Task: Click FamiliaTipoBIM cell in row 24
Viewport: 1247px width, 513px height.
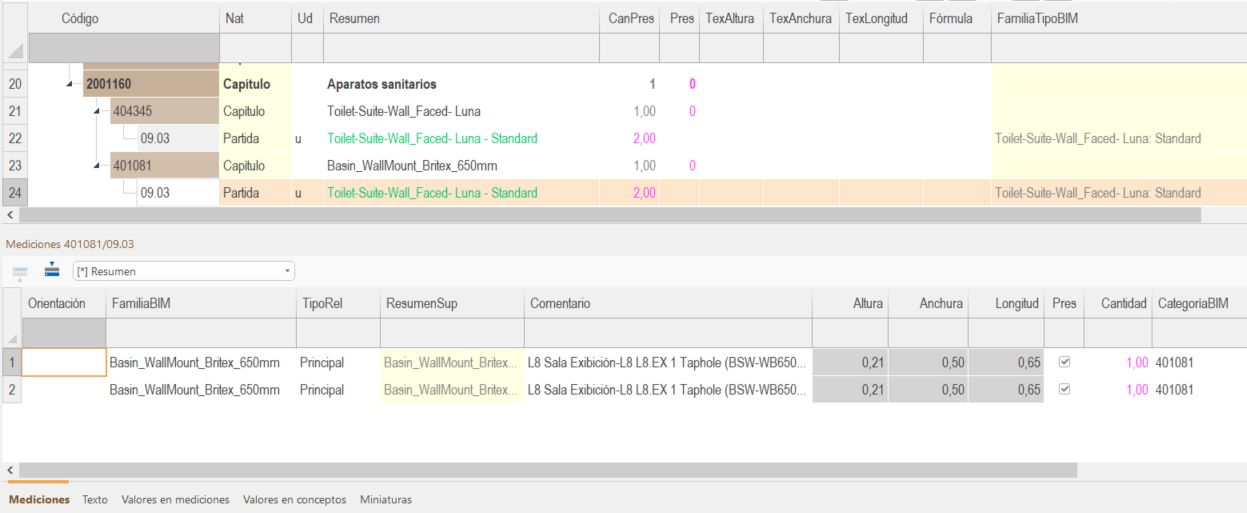Action: 1119,193
